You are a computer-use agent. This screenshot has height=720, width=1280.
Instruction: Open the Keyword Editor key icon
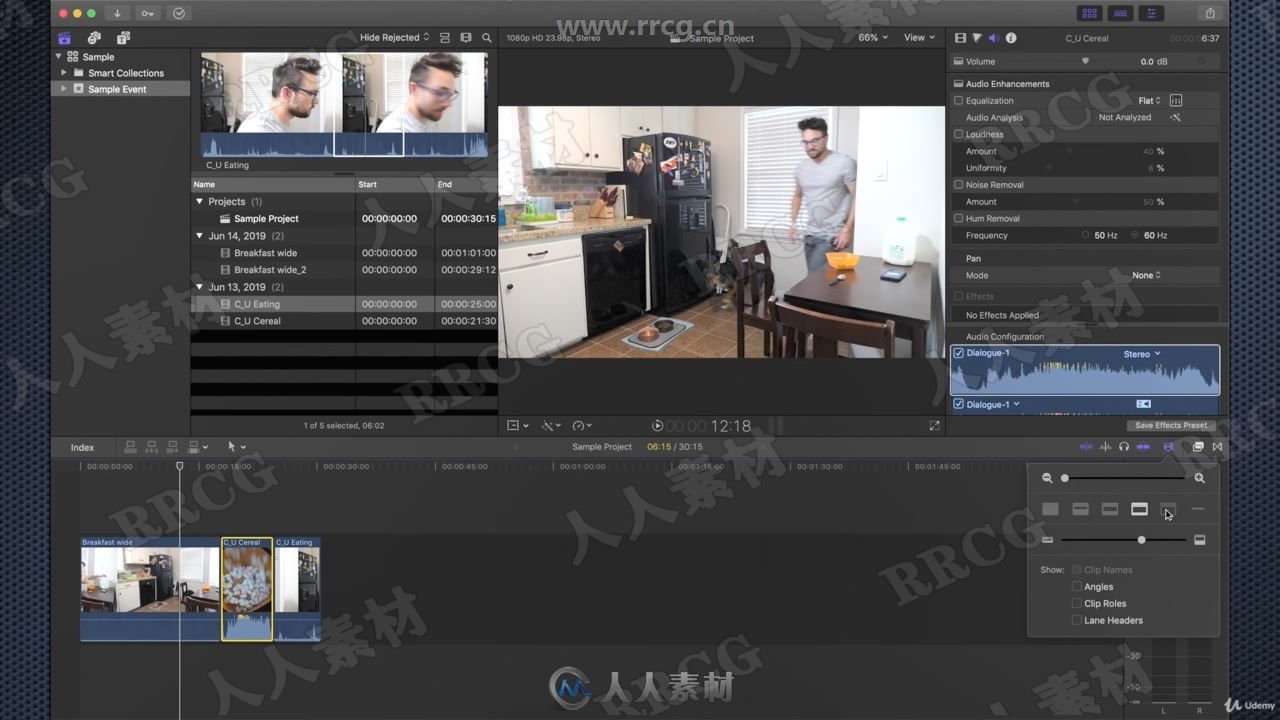click(148, 13)
